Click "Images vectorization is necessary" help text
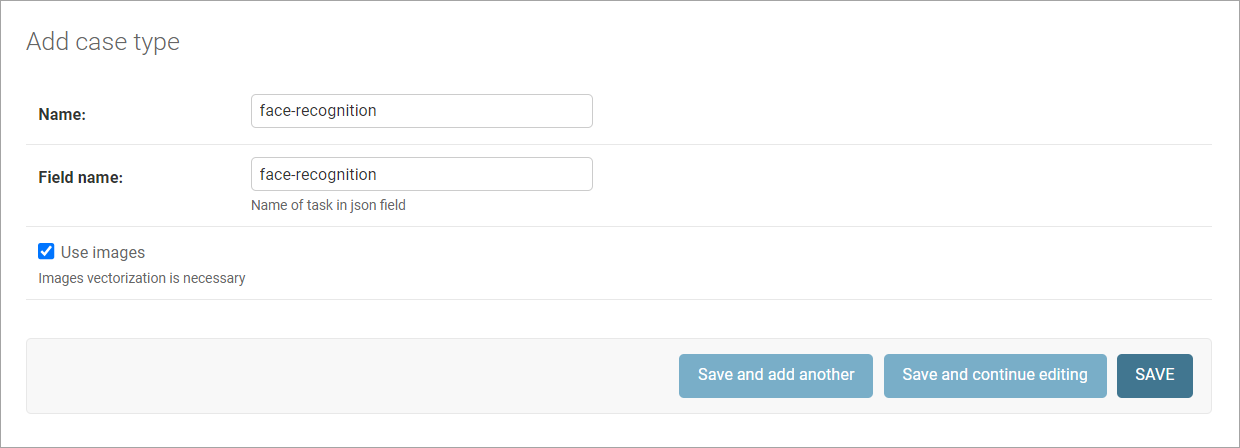This screenshot has height=448, width=1240. click(141, 278)
